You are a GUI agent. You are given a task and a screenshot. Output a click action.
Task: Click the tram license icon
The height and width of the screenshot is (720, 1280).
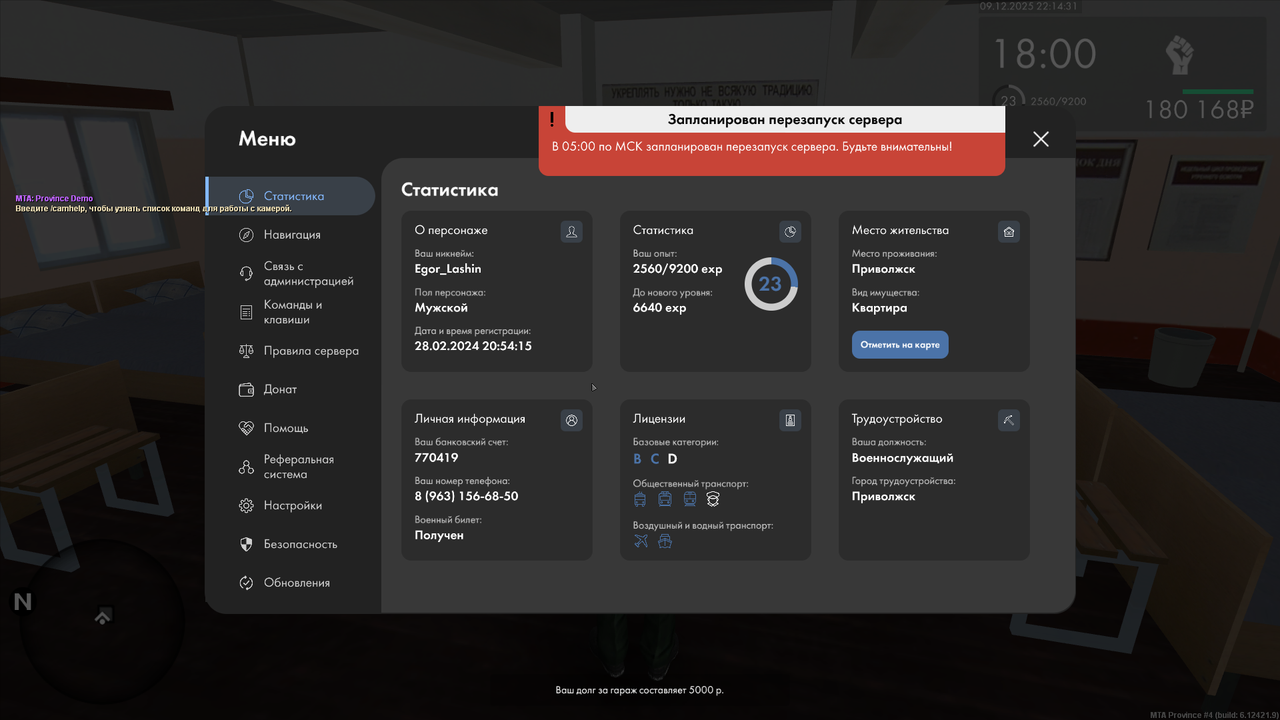(665, 499)
